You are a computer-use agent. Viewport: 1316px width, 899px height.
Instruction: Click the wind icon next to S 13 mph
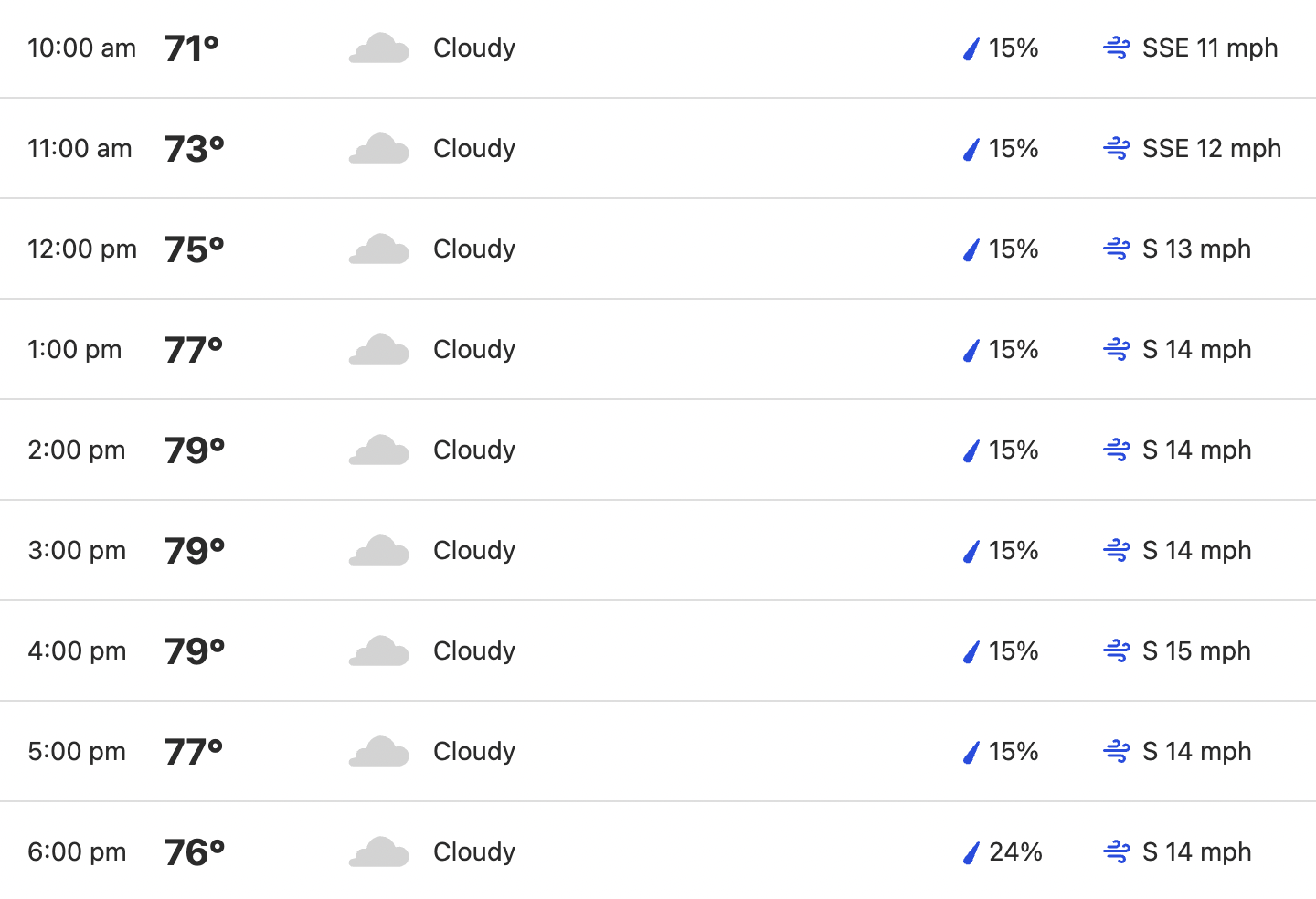coord(1117,249)
